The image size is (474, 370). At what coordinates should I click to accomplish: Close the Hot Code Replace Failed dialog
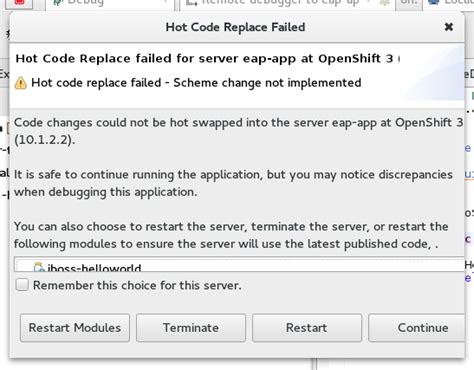(x=449, y=27)
